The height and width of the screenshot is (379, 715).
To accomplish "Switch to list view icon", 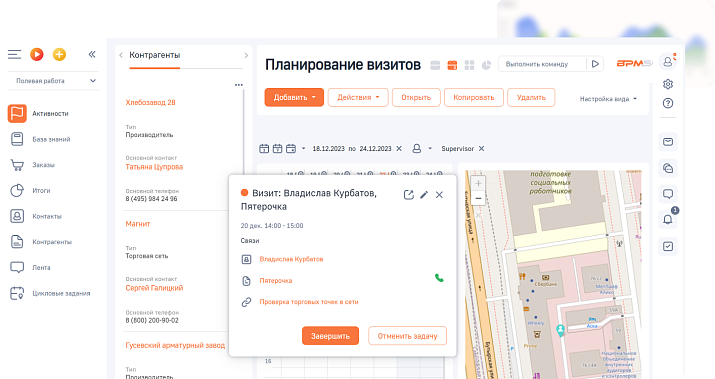I will point(435,65).
